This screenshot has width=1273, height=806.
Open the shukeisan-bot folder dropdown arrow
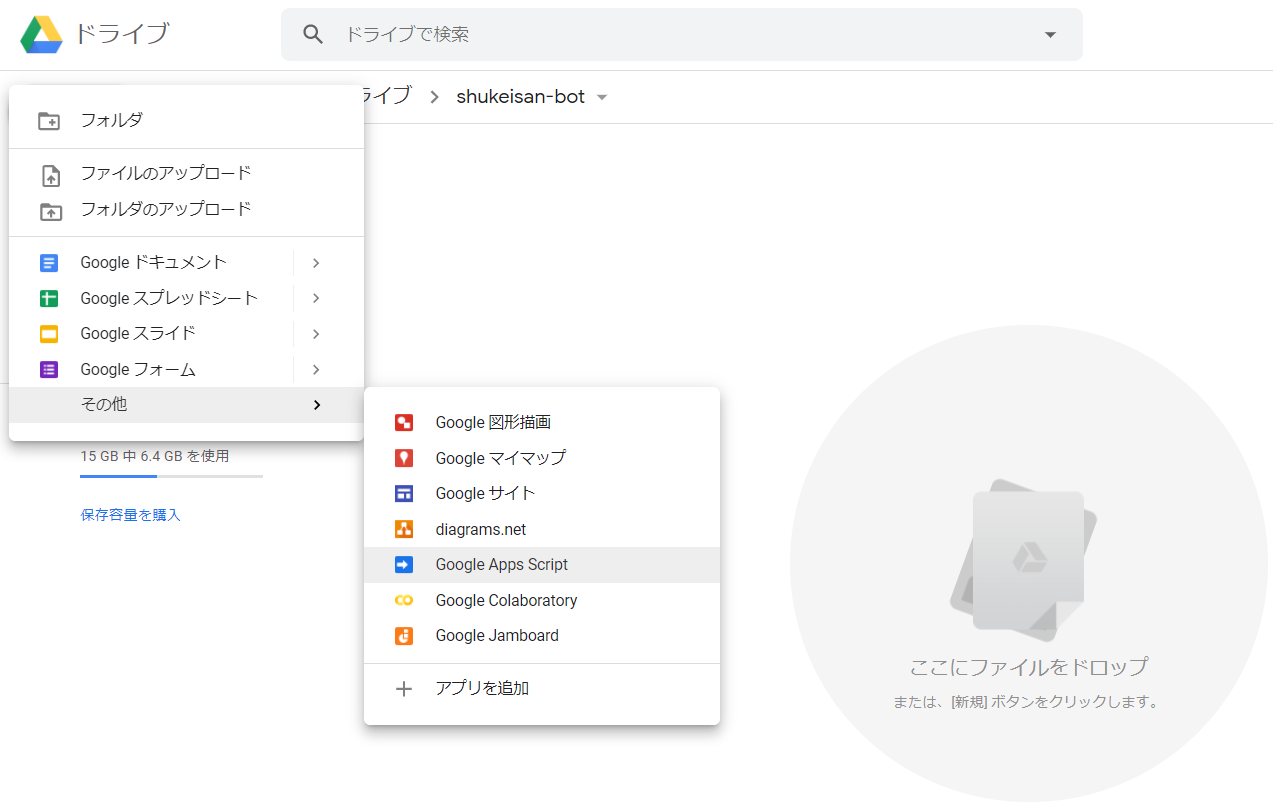602,98
